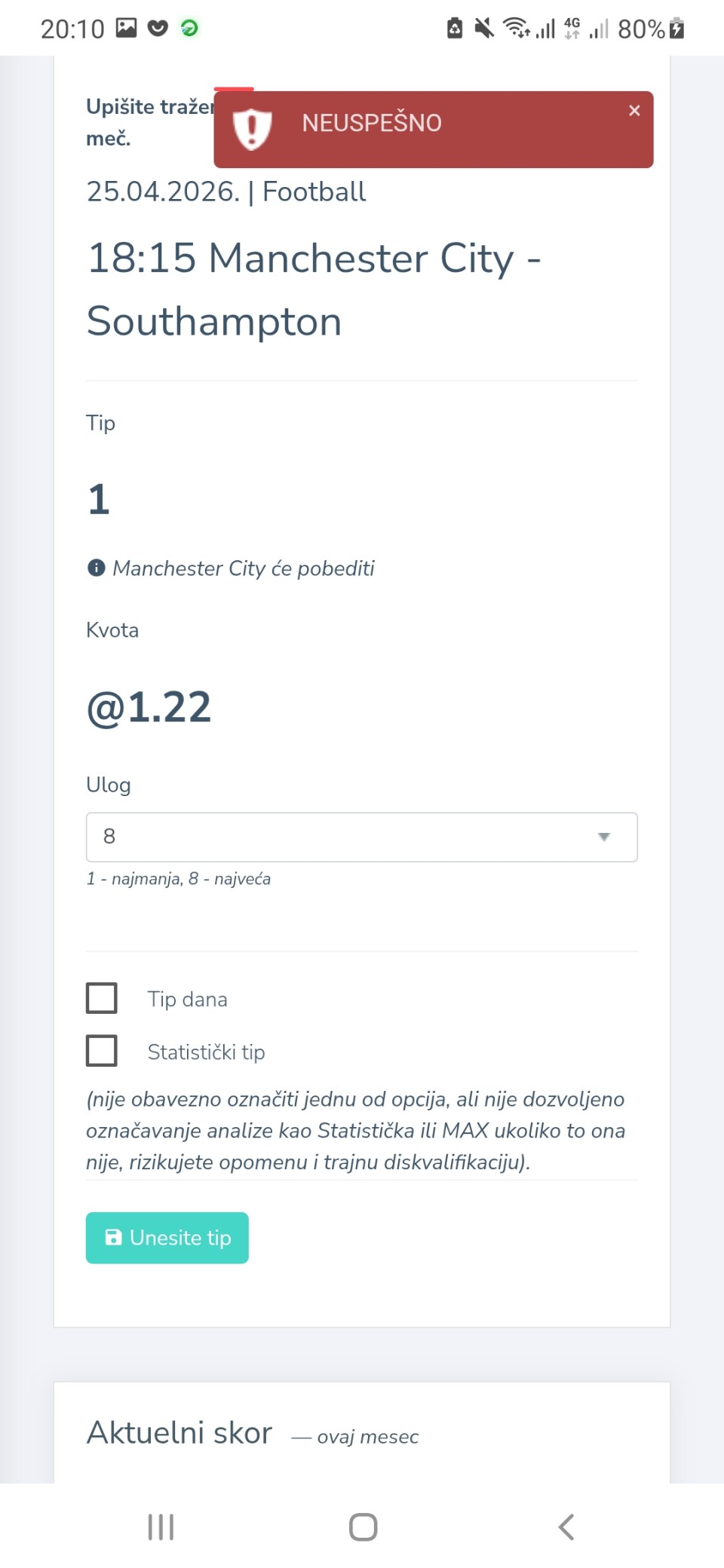This screenshot has height=1568, width=724.
Task: Tap the muted sound icon in status bar
Action: pyautogui.click(x=484, y=29)
